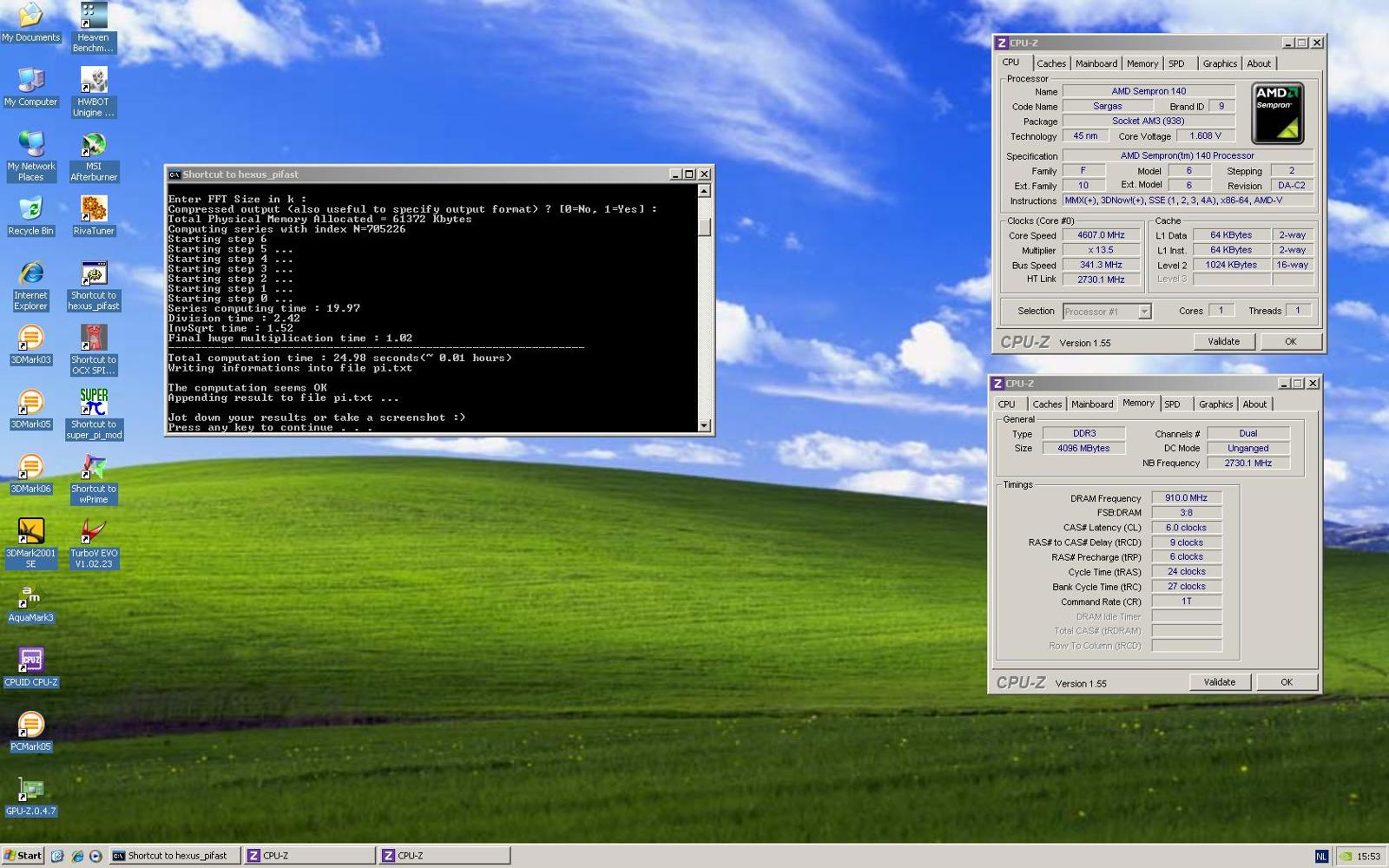The height and width of the screenshot is (868, 1389).
Task: Select SPD tab in upper CPU-Z
Action: point(1177,63)
